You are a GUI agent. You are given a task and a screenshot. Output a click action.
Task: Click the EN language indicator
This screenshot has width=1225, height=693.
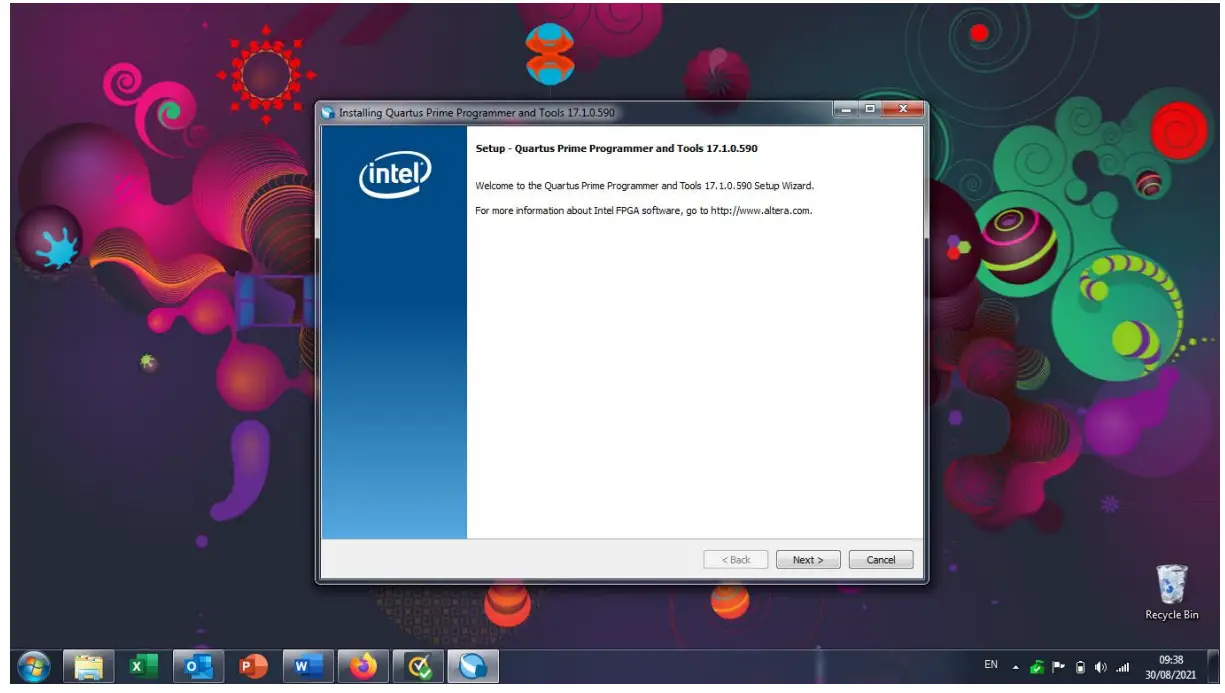tap(991, 665)
